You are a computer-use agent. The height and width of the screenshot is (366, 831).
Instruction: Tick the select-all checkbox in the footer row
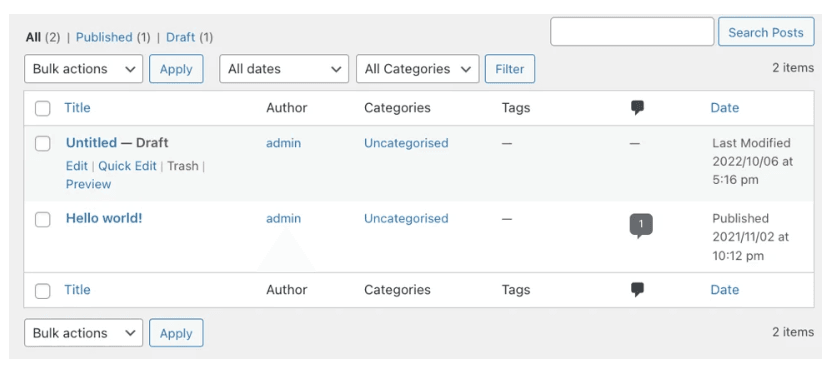pyautogui.click(x=42, y=290)
